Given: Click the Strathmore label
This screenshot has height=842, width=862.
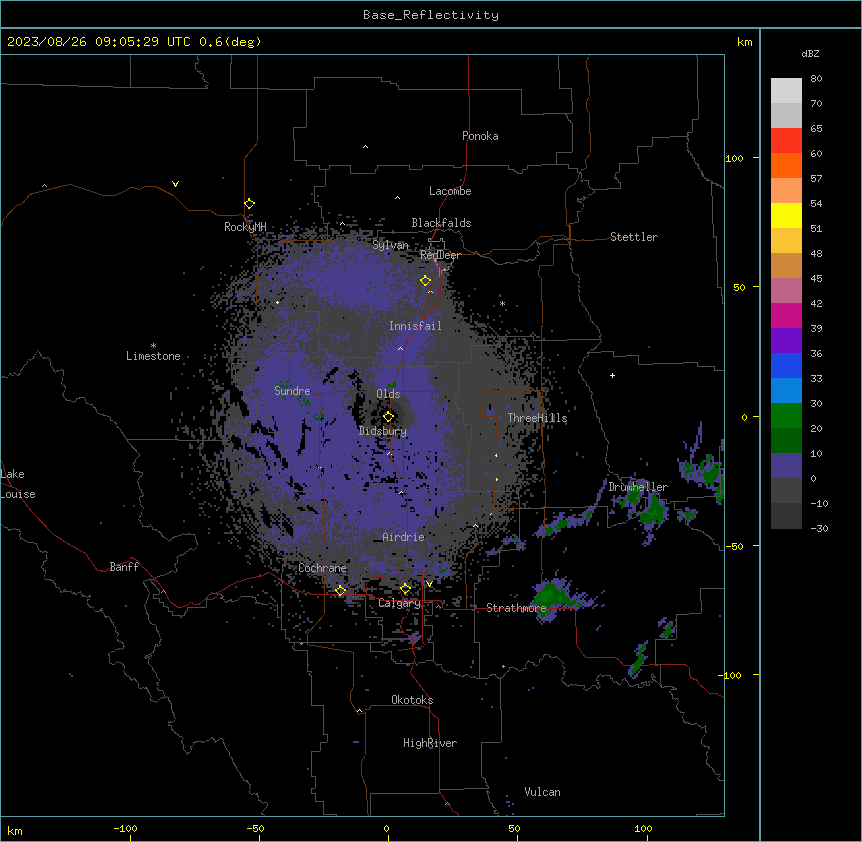Looking at the screenshot, I should coord(516,608).
